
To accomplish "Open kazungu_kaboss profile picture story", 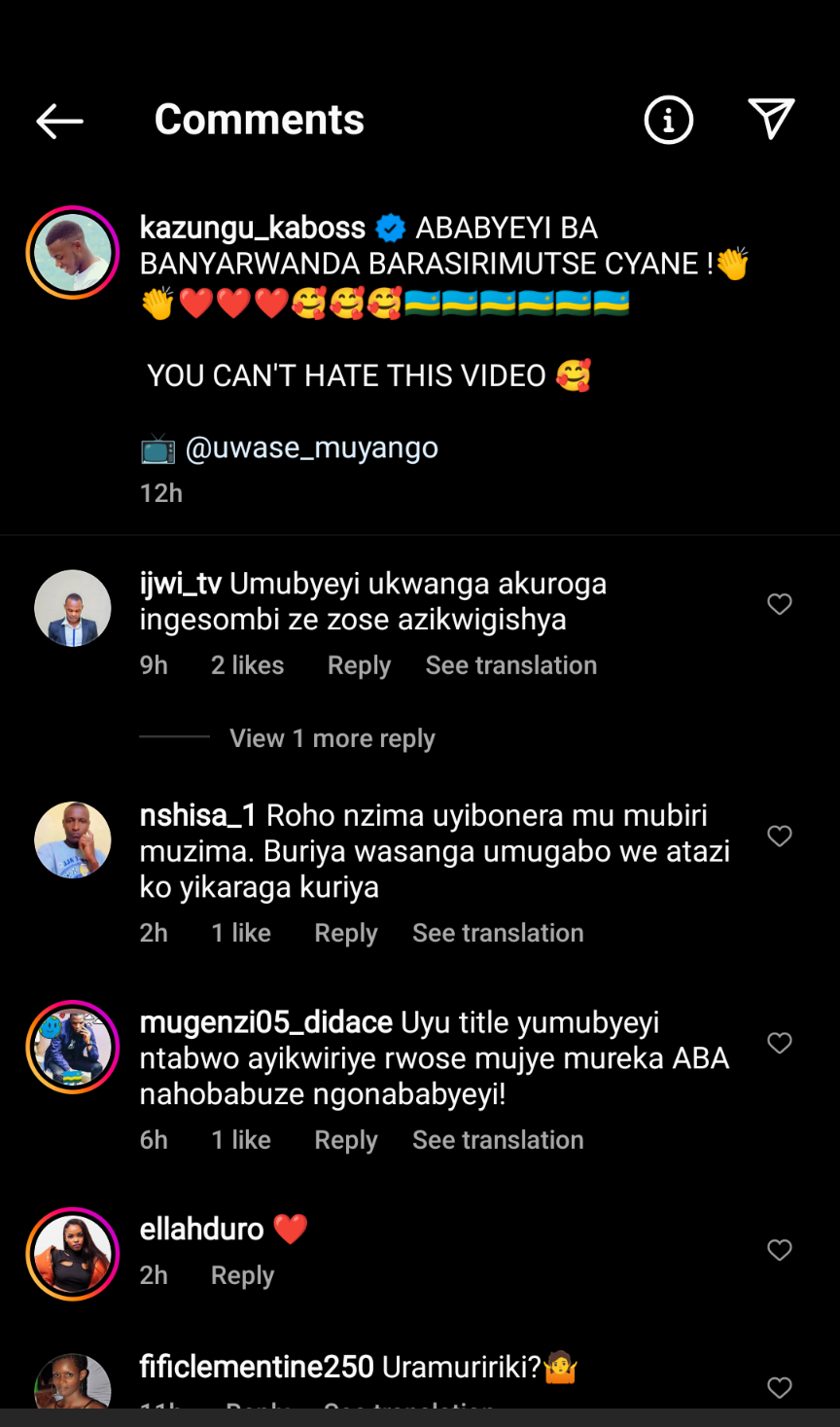I will pos(73,253).
